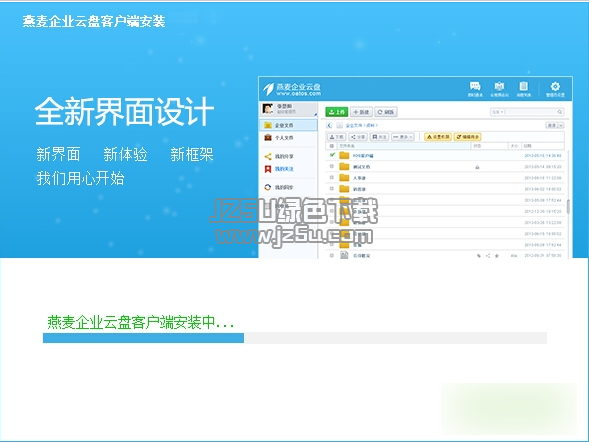Click the 全新界面设计 heading
This screenshot has width=589, height=443.
(x=124, y=112)
